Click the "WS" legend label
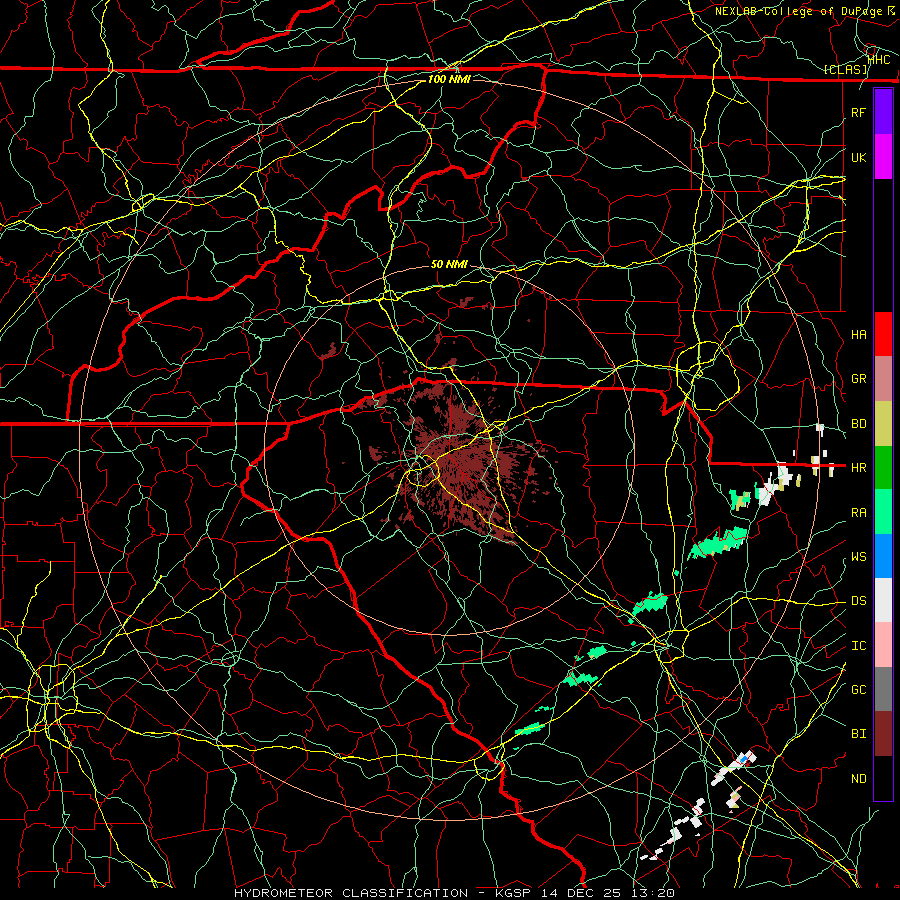Viewport: 900px width, 900px height. [858, 557]
